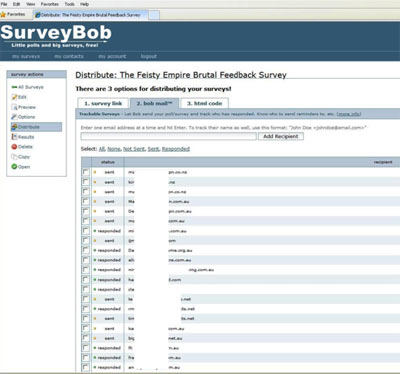Click the page icon on the browser tab
The width and height of the screenshot is (400, 374).
38,15
